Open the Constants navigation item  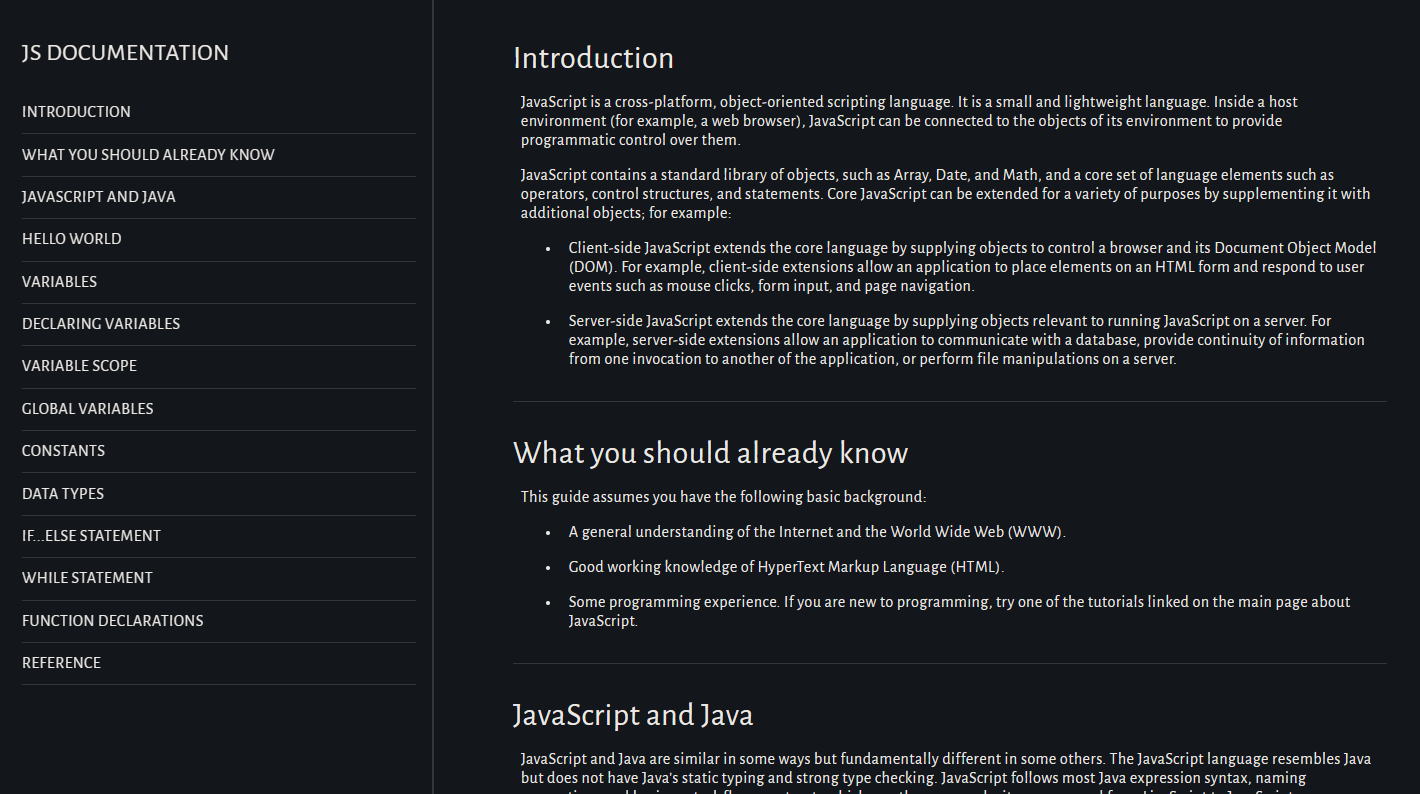63,451
